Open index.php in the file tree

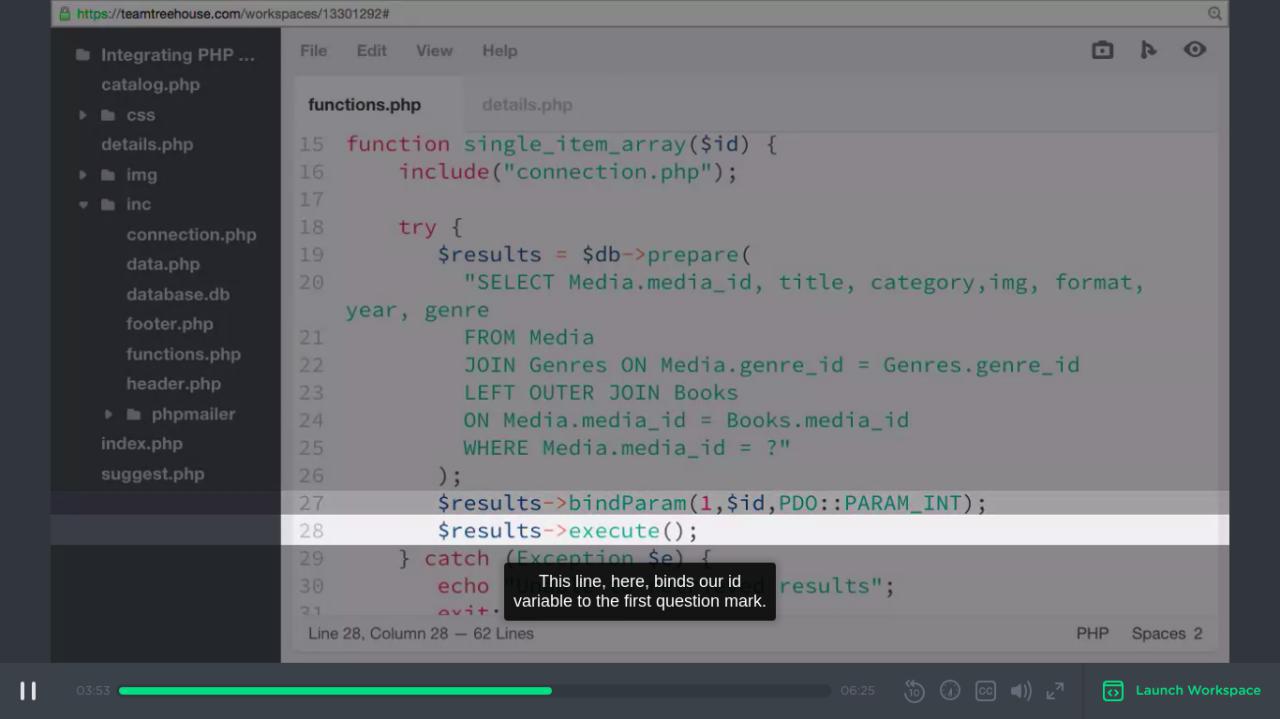142,444
